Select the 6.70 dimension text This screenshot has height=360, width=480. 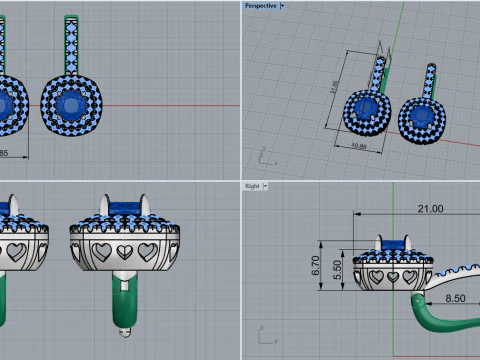point(315,265)
